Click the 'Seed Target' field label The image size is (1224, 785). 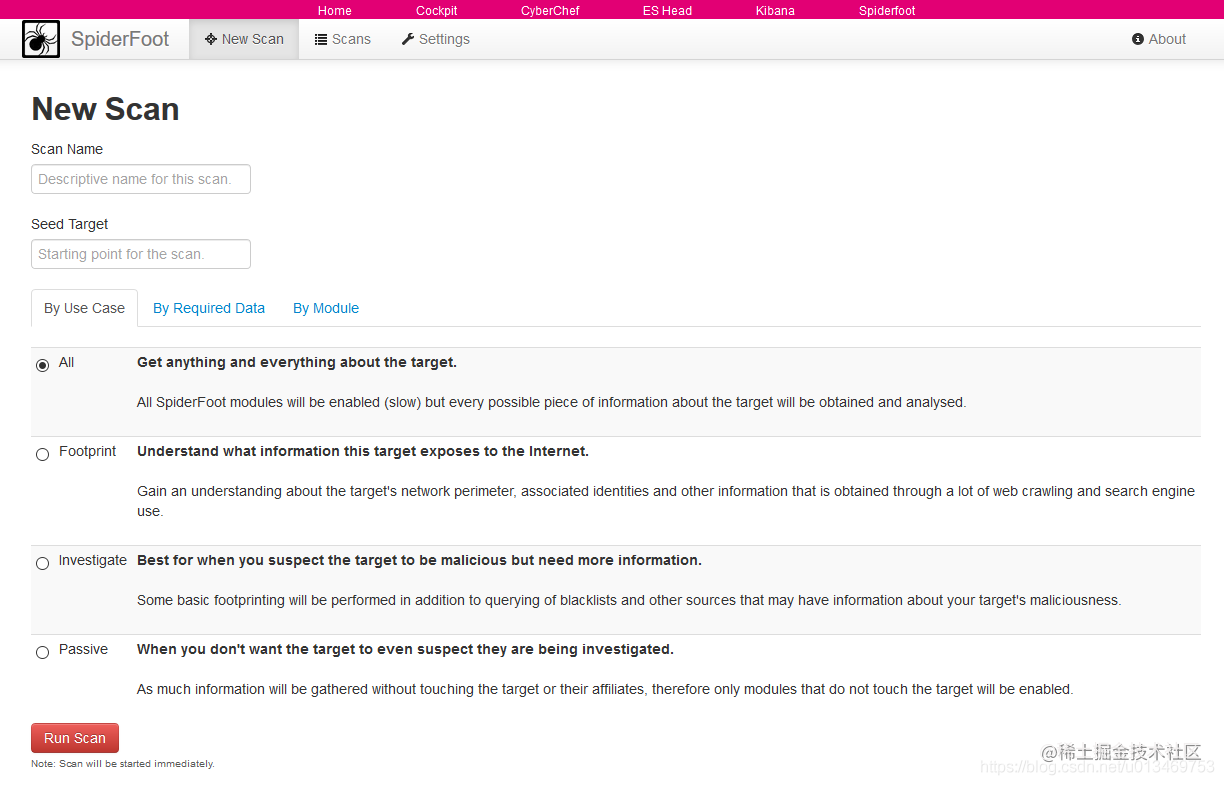coord(70,224)
